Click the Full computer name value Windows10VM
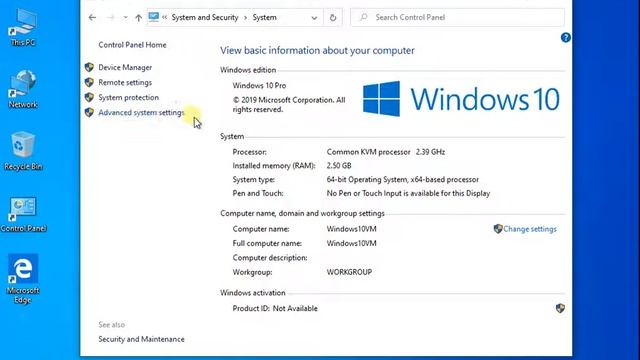The image size is (640, 360). (x=351, y=243)
